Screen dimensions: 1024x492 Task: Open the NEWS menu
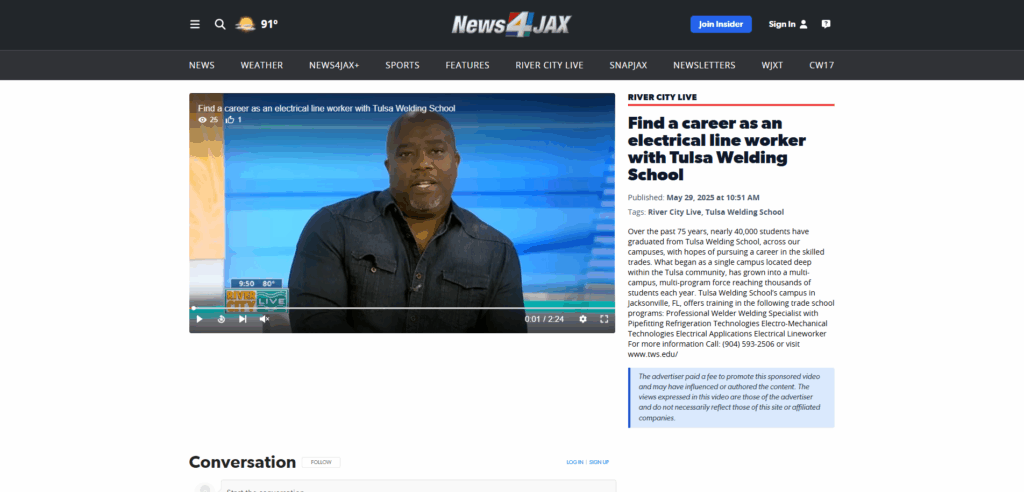click(202, 65)
